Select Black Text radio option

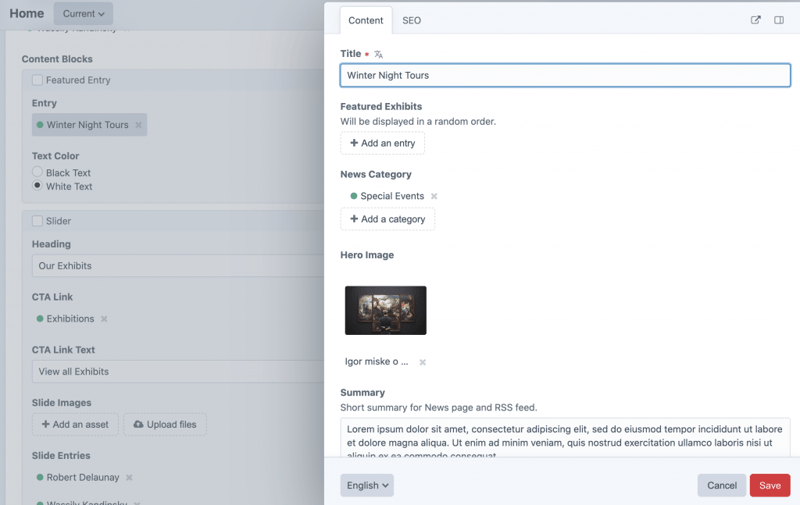pos(37,173)
